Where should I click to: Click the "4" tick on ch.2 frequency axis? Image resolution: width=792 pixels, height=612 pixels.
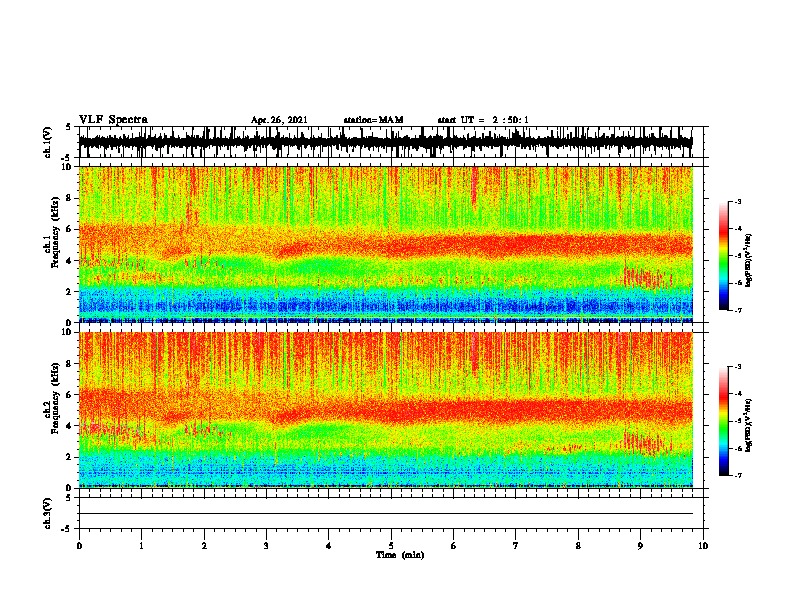point(70,426)
